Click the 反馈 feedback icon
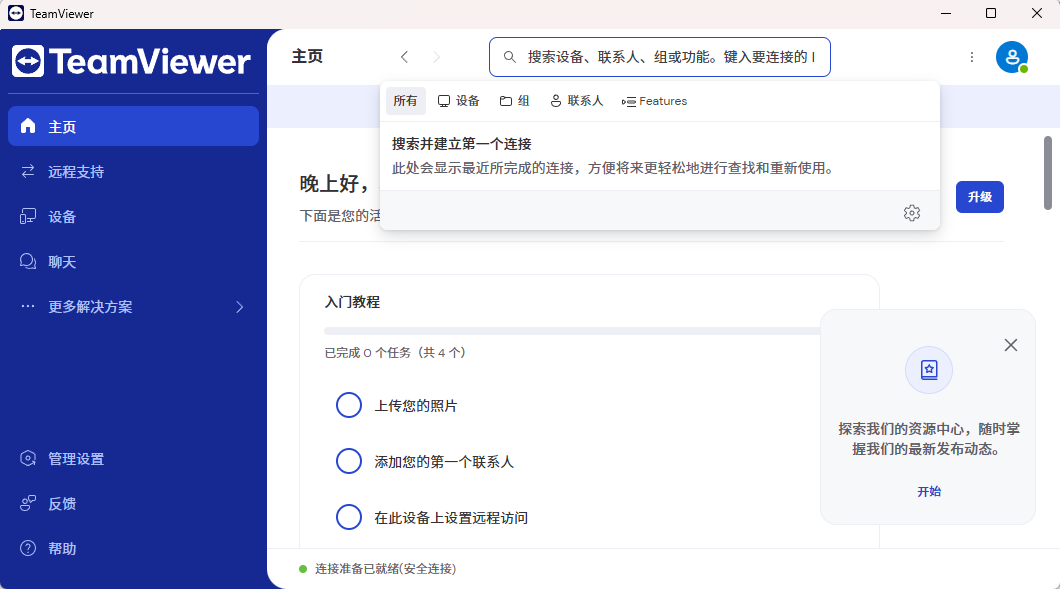Viewport: 1060px width, 589px height. [x=28, y=503]
